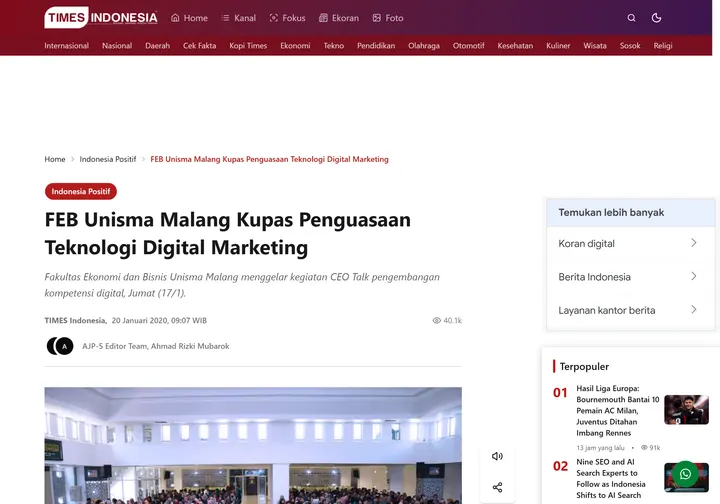Click the Home breadcrumb link

tap(55, 159)
